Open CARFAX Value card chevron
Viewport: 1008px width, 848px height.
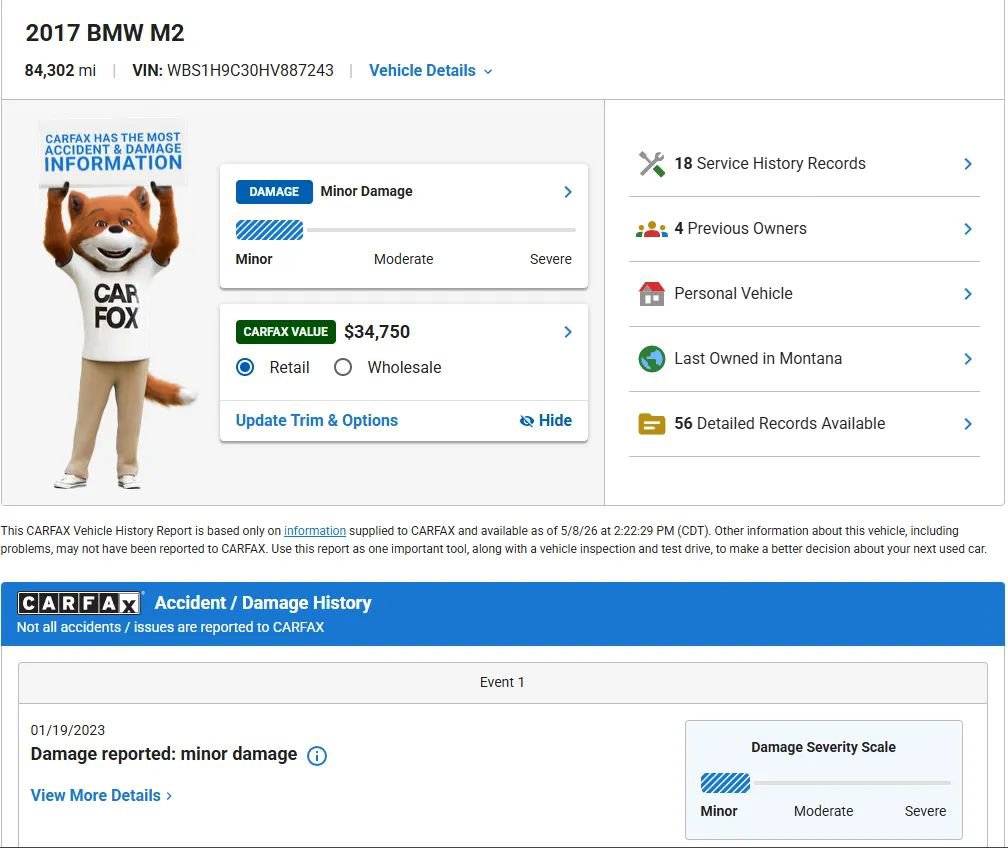568,332
